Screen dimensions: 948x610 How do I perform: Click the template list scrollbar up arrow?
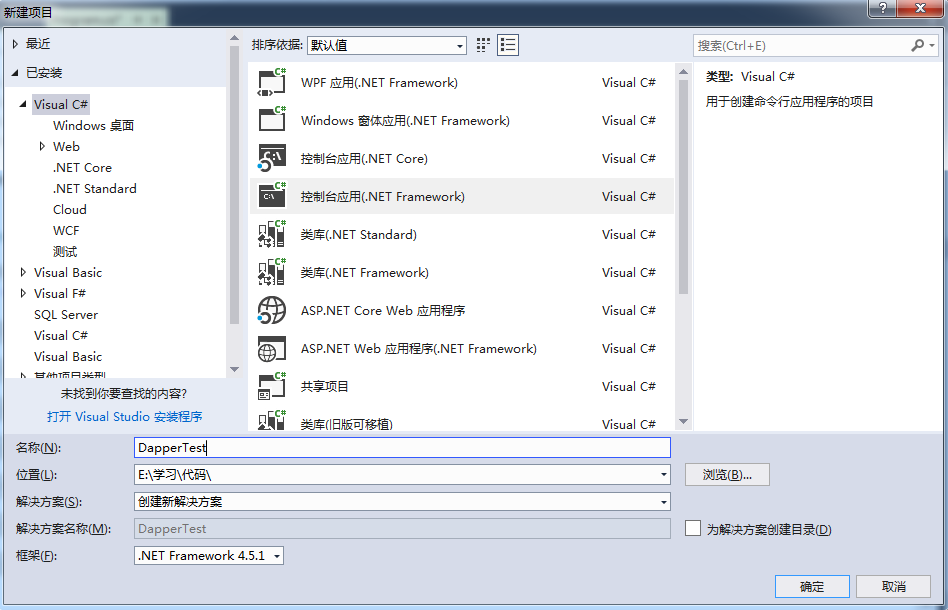point(684,72)
